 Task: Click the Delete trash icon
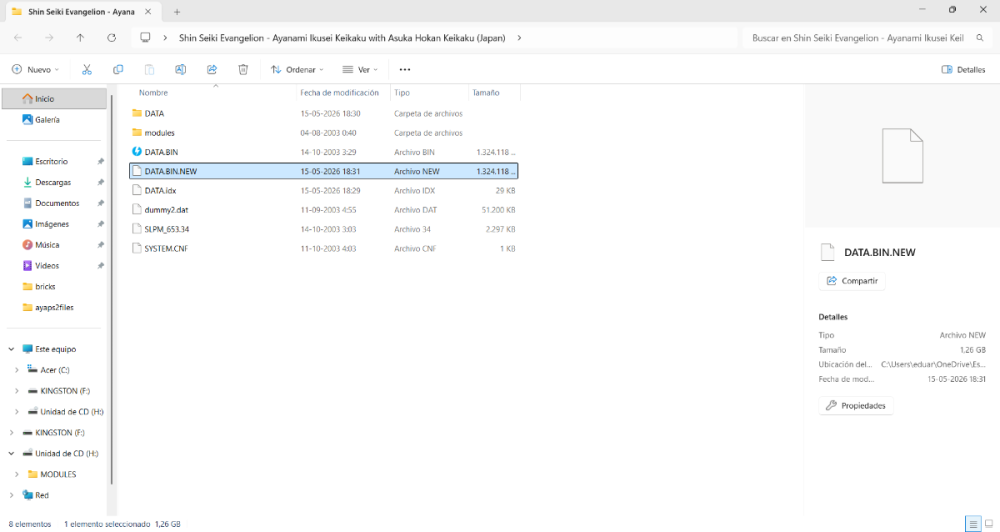[243, 70]
